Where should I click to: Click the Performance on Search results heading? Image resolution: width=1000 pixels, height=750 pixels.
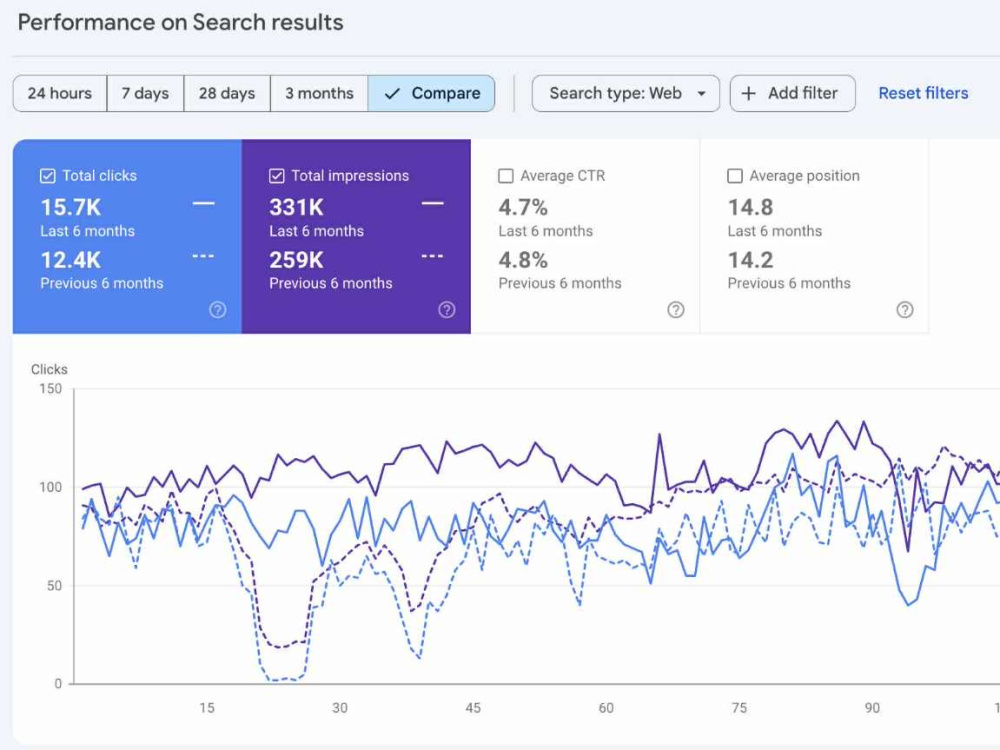tap(180, 22)
